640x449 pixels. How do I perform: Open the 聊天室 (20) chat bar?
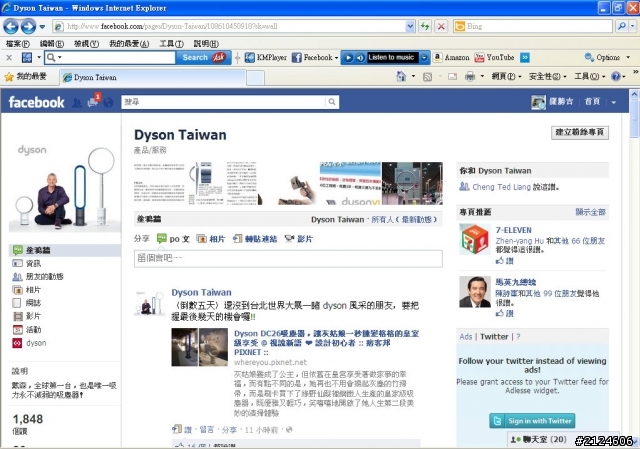(x=541, y=440)
